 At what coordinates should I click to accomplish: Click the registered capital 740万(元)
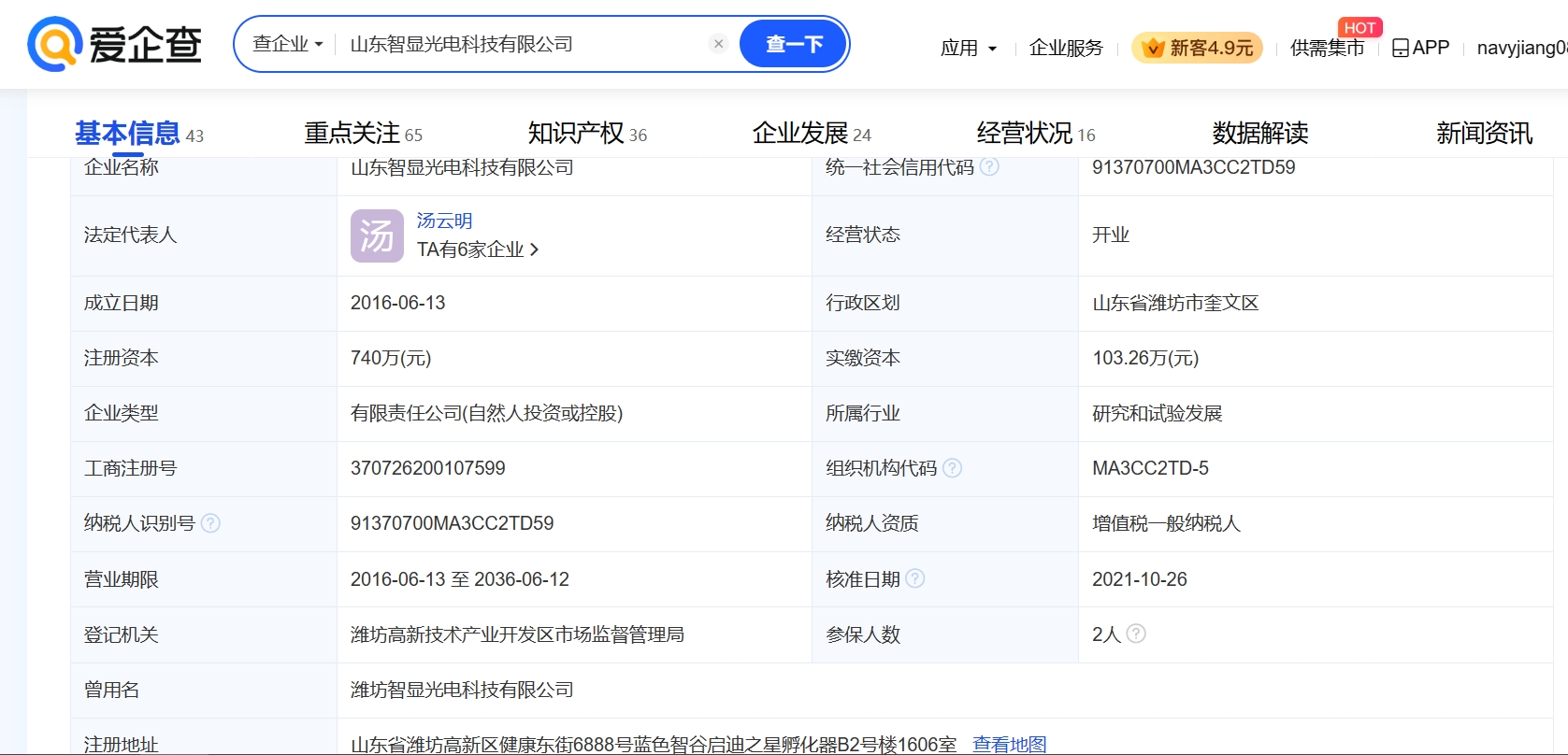click(x=391, y=358)
